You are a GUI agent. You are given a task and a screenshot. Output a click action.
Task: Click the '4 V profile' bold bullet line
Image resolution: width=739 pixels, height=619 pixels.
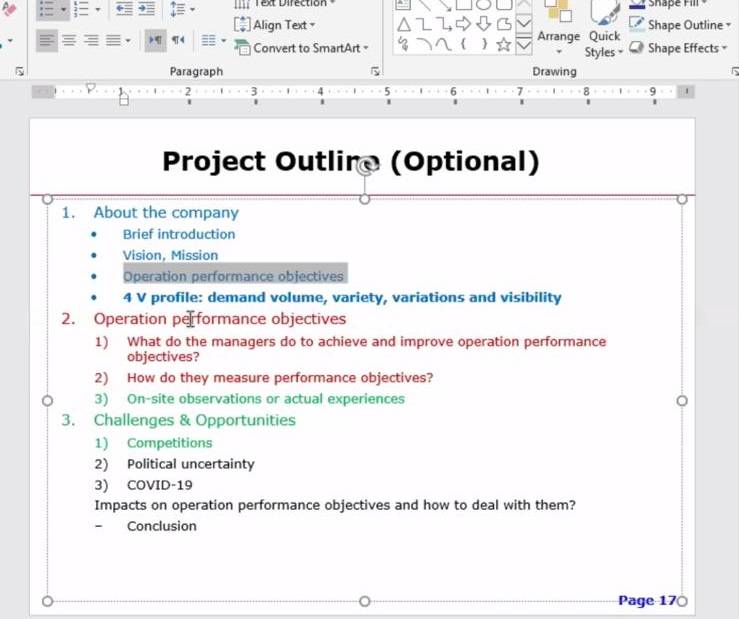[342, 297]
